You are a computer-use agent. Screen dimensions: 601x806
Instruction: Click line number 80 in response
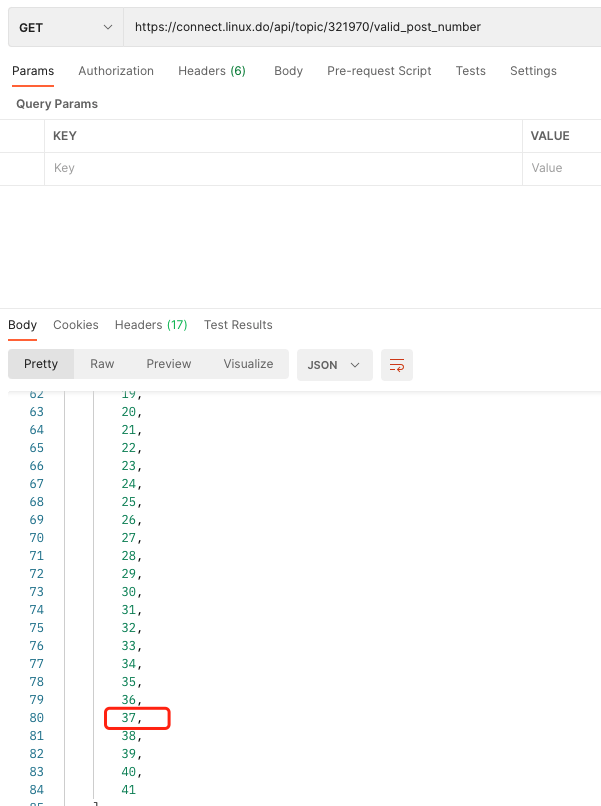pyautogui.click(x=37, y=718)
